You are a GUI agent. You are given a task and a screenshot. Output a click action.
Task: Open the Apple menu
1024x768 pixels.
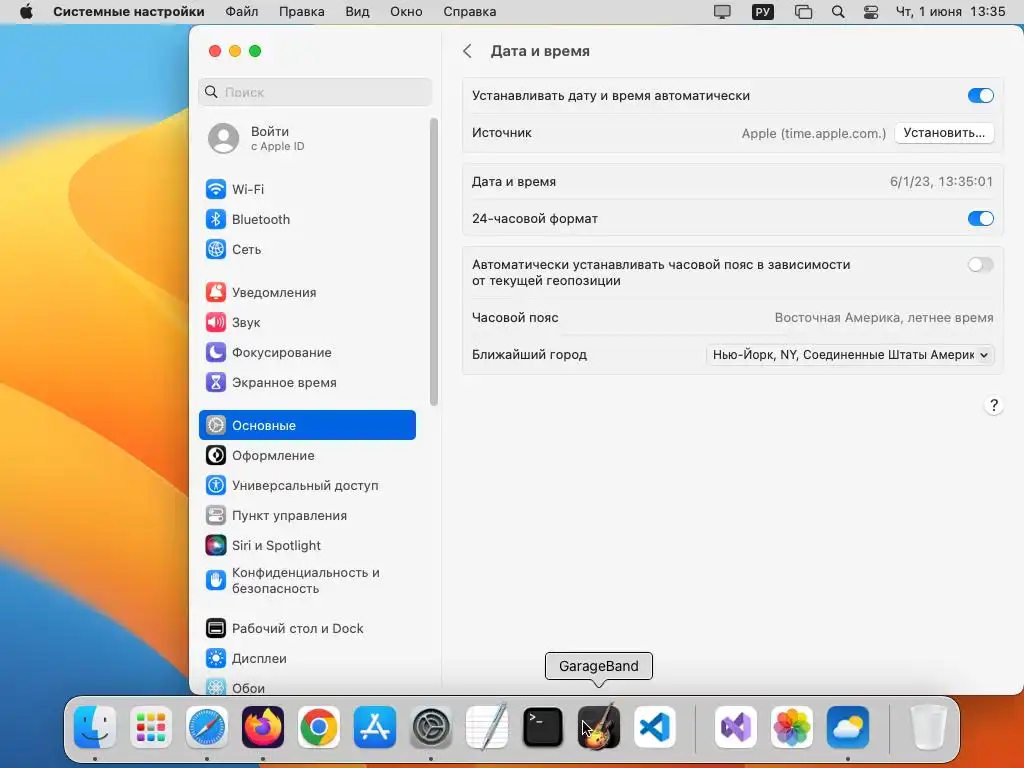click(26, 12)
